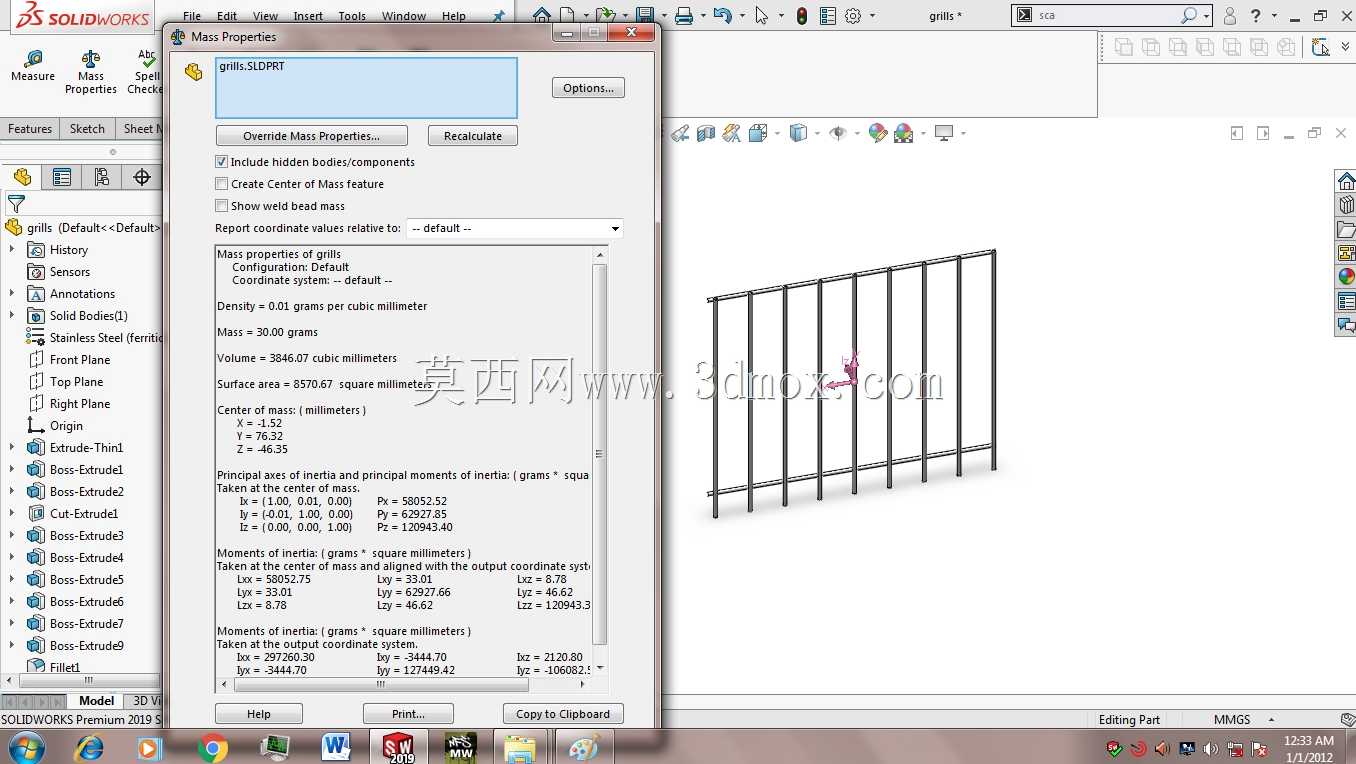Open the Tools menu
The height and width of the screenshot is (764, 1356).
point(352,16)
